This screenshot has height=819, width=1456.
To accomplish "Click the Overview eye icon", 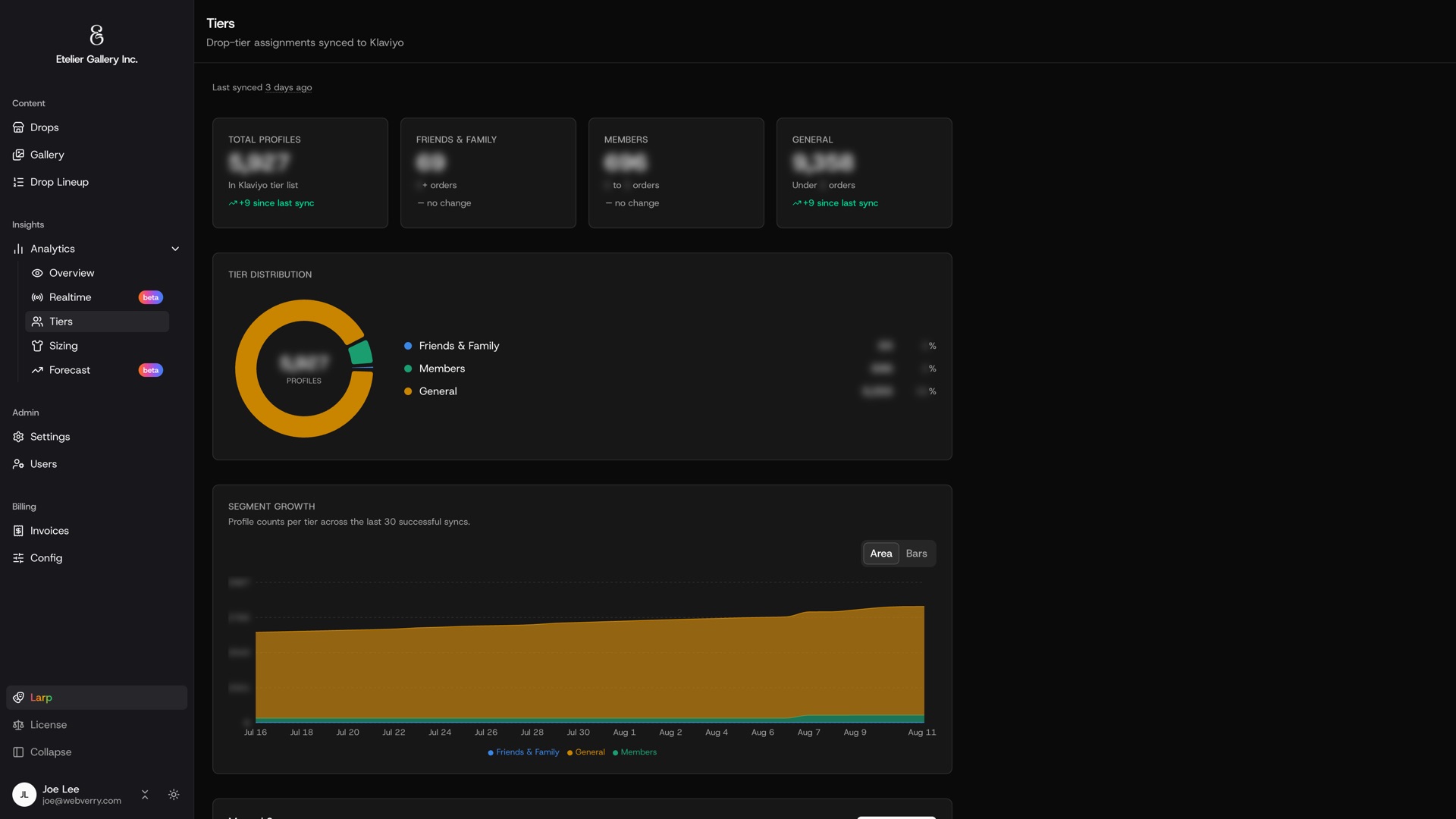I will pyautogui.click(x=37, y=273).
